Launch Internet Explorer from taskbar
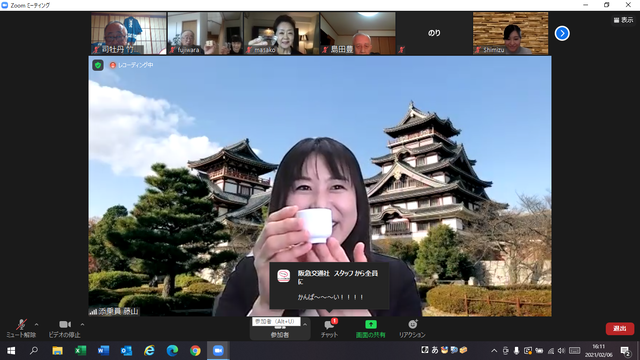The width and height of the screenshot is (640, 360). point(149,351)
